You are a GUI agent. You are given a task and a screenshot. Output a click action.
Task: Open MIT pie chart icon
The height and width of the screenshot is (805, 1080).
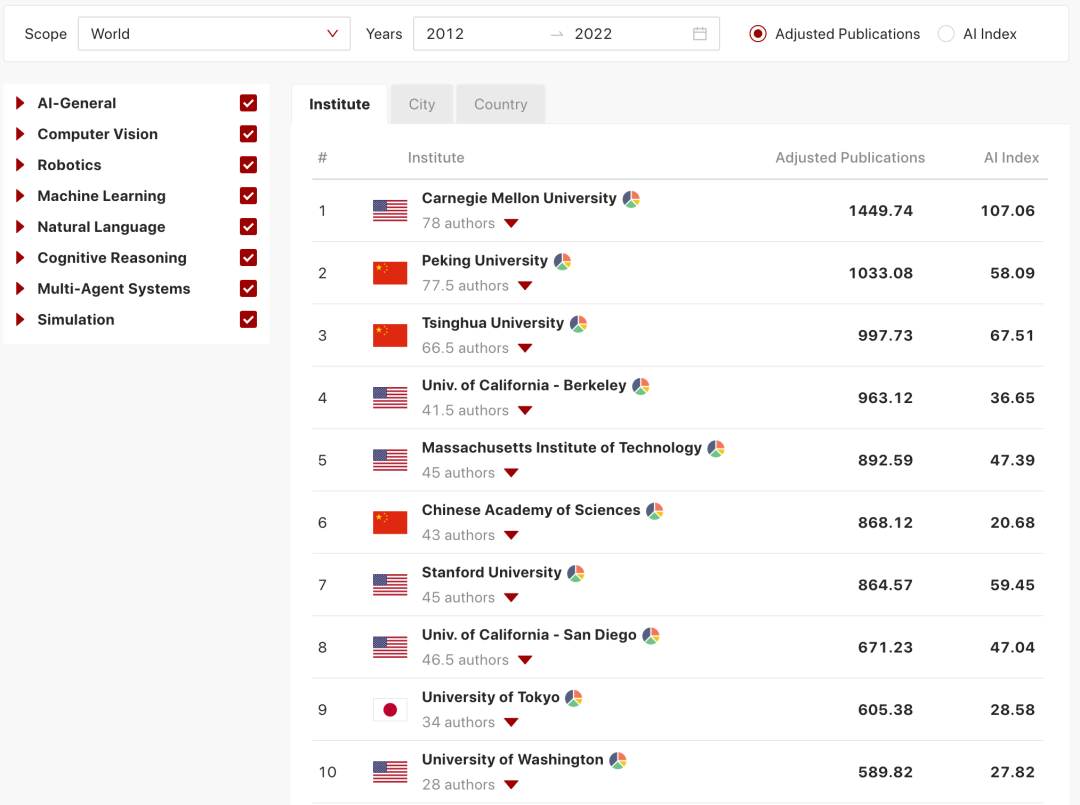coord(716,449)
